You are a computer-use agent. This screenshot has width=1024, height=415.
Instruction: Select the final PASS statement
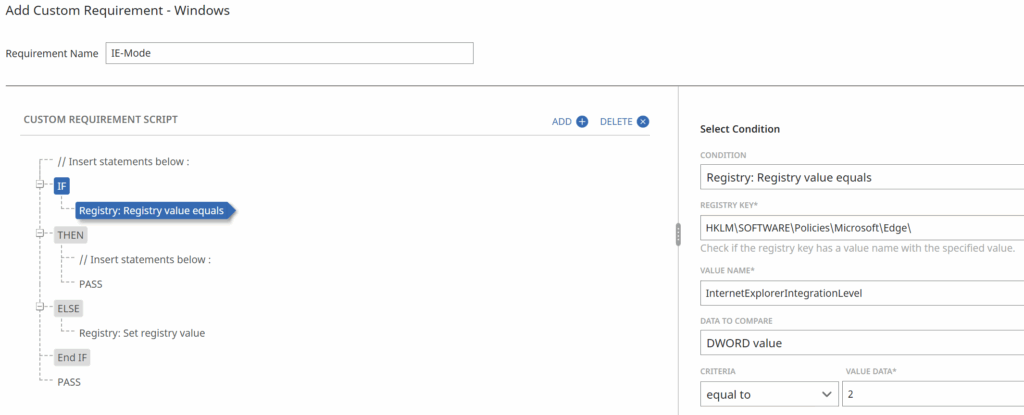69,382
